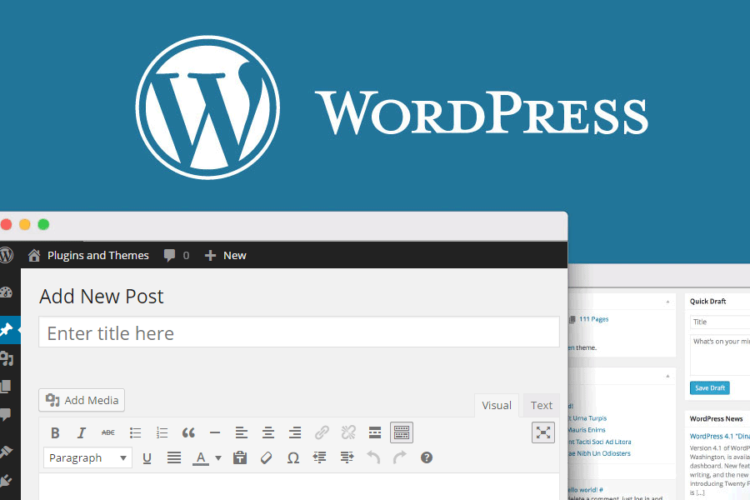Open Appearance brush icon in sidebar
750x500 pixels.
tap(6, 451)
